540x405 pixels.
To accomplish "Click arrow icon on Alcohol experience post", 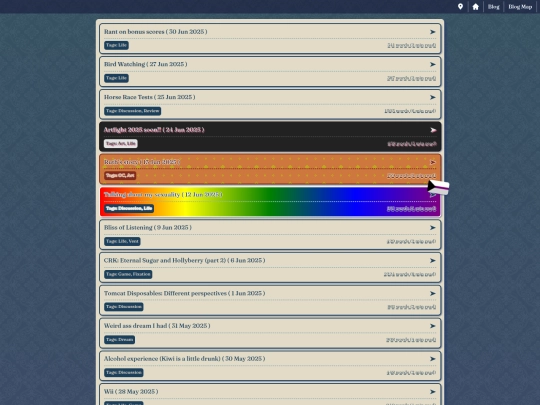I will coord(433,359).
